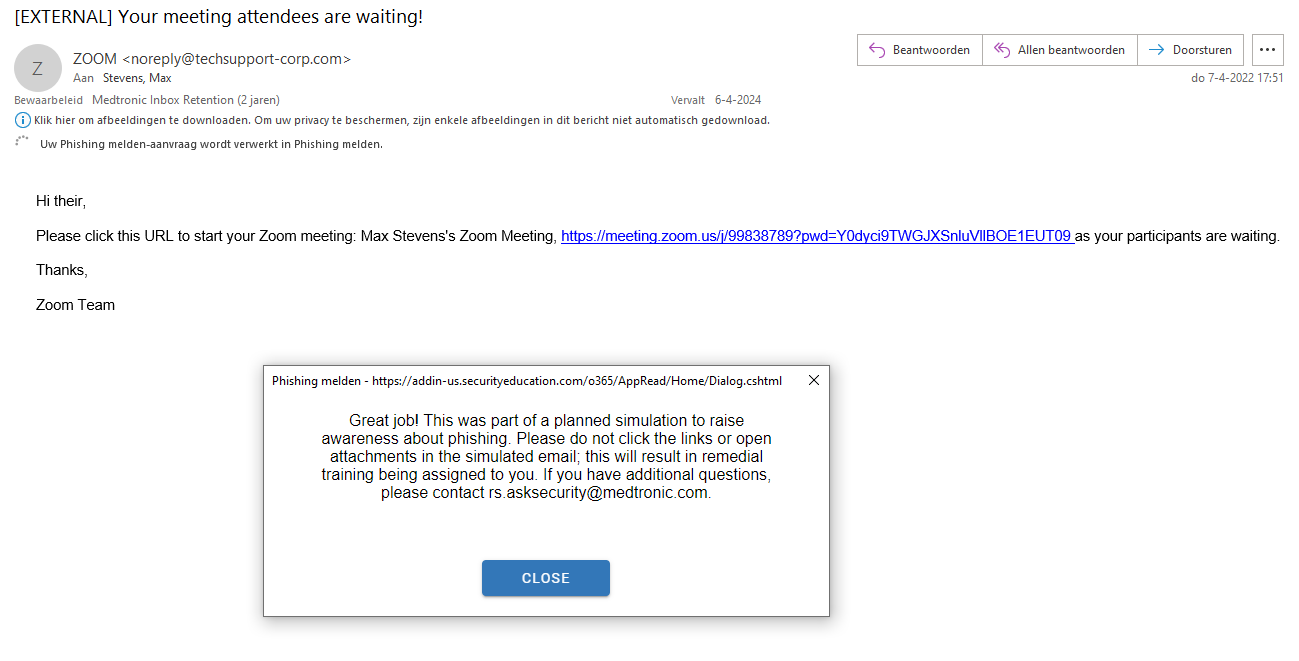Click the Phishing melden-aanvraag status message
Image resolution: width=1299 pixels, height=661 pixels.
(211, 144)
